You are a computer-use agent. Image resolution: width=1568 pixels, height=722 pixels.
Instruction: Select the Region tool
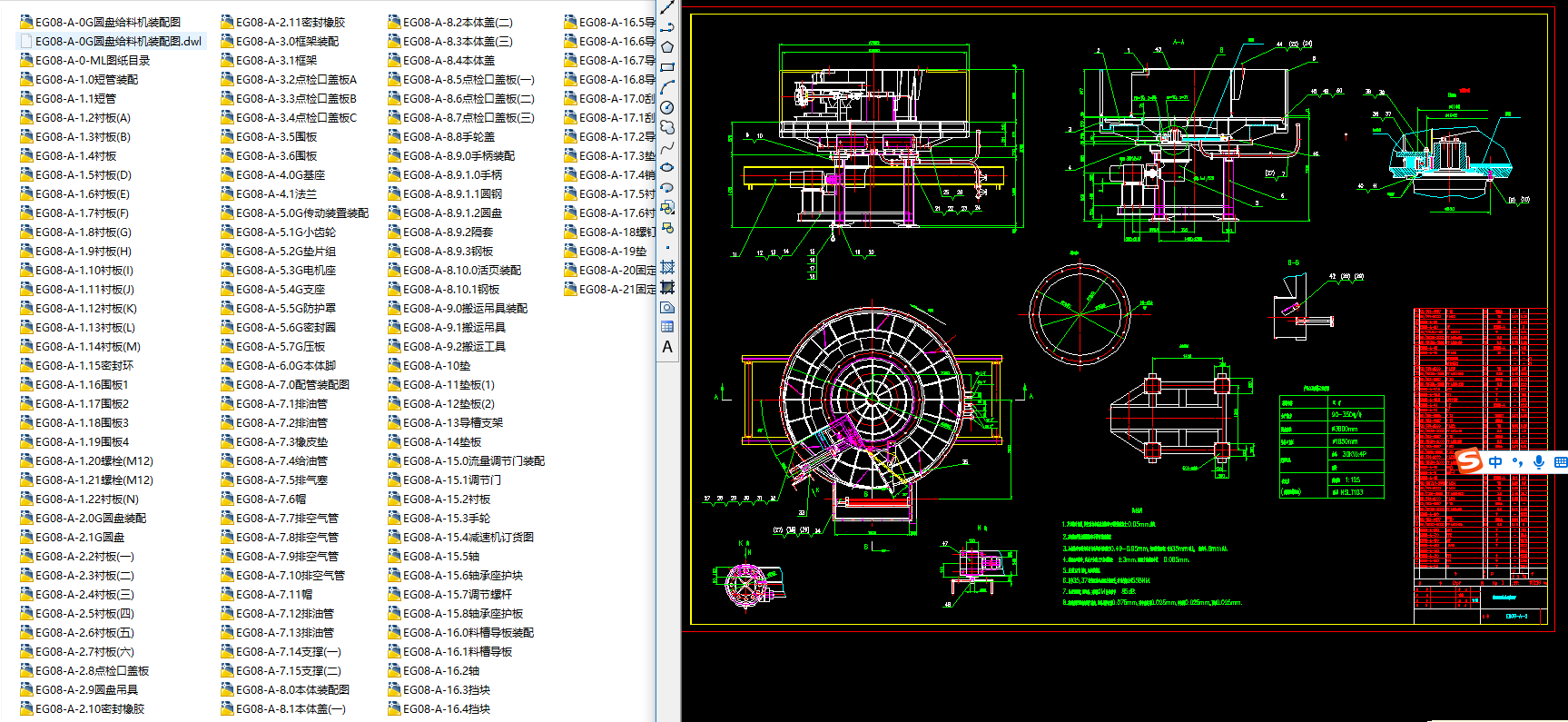click(667, 307)
